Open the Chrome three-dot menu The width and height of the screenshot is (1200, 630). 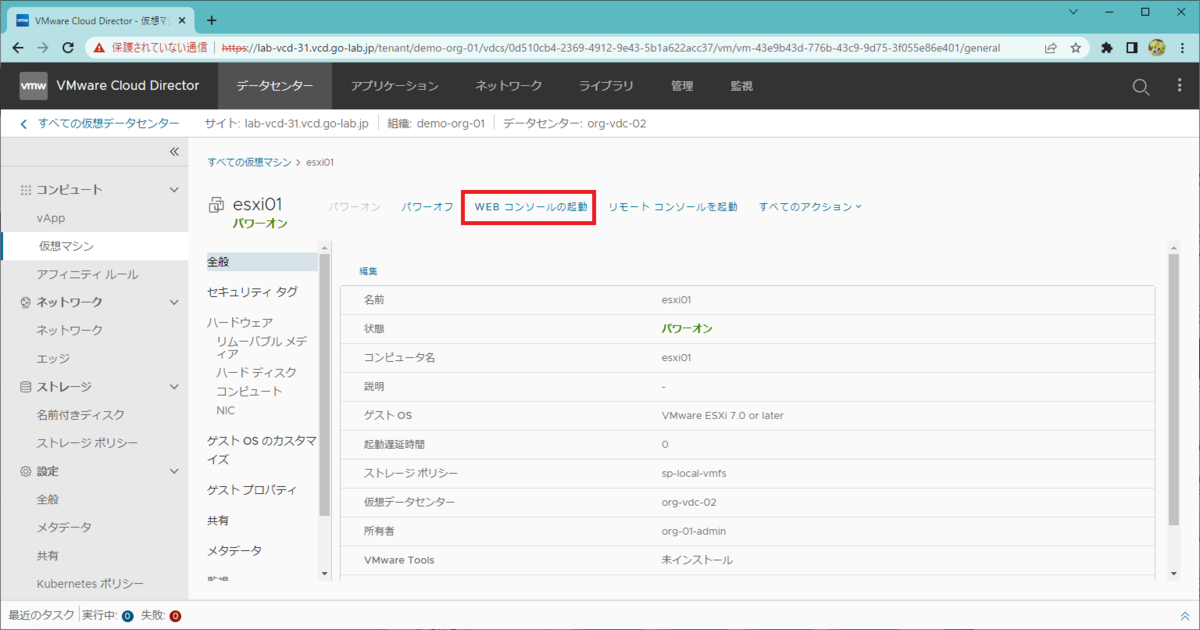pos(1181,47)
